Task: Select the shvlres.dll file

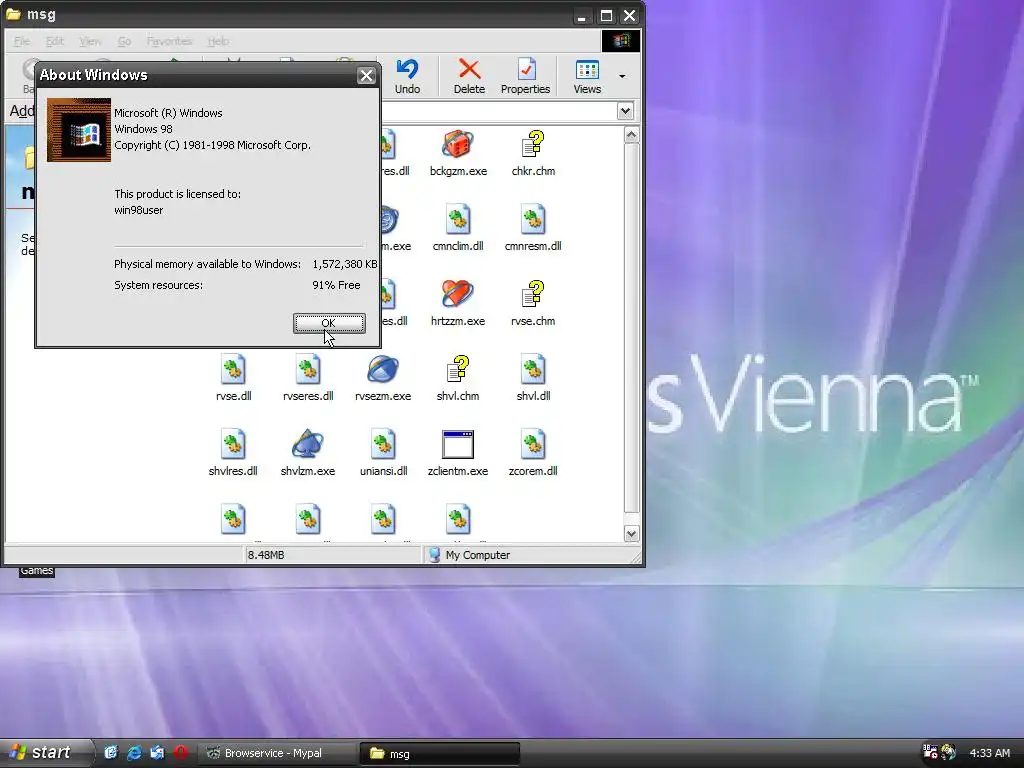Action: point(233,453)
